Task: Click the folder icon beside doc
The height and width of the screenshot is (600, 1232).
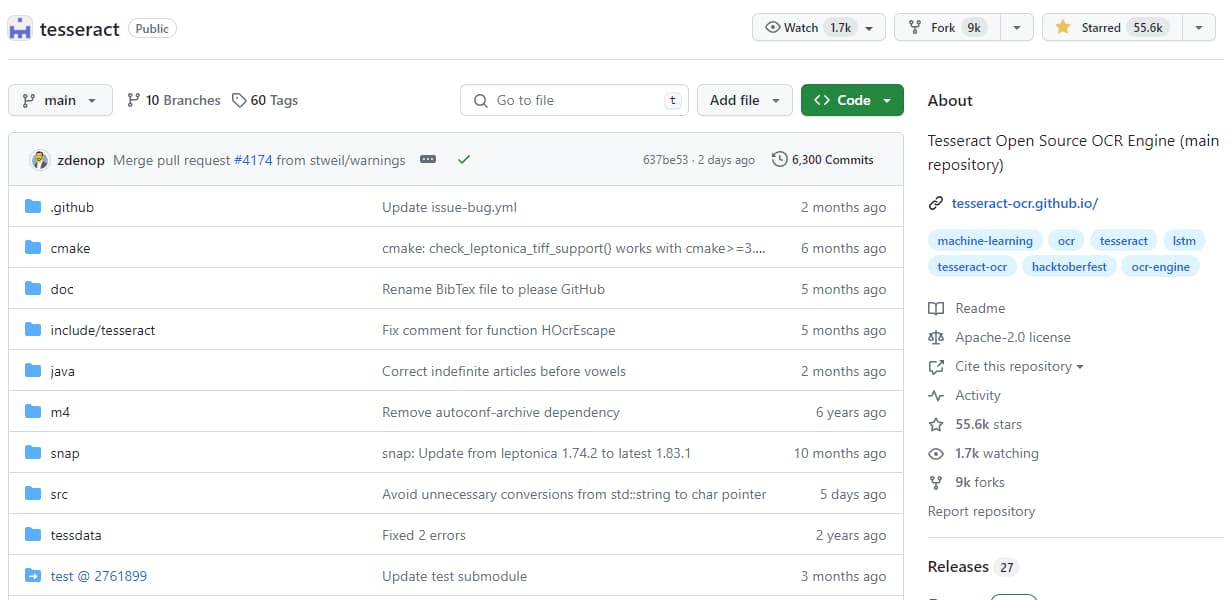Action: (33, 289)
